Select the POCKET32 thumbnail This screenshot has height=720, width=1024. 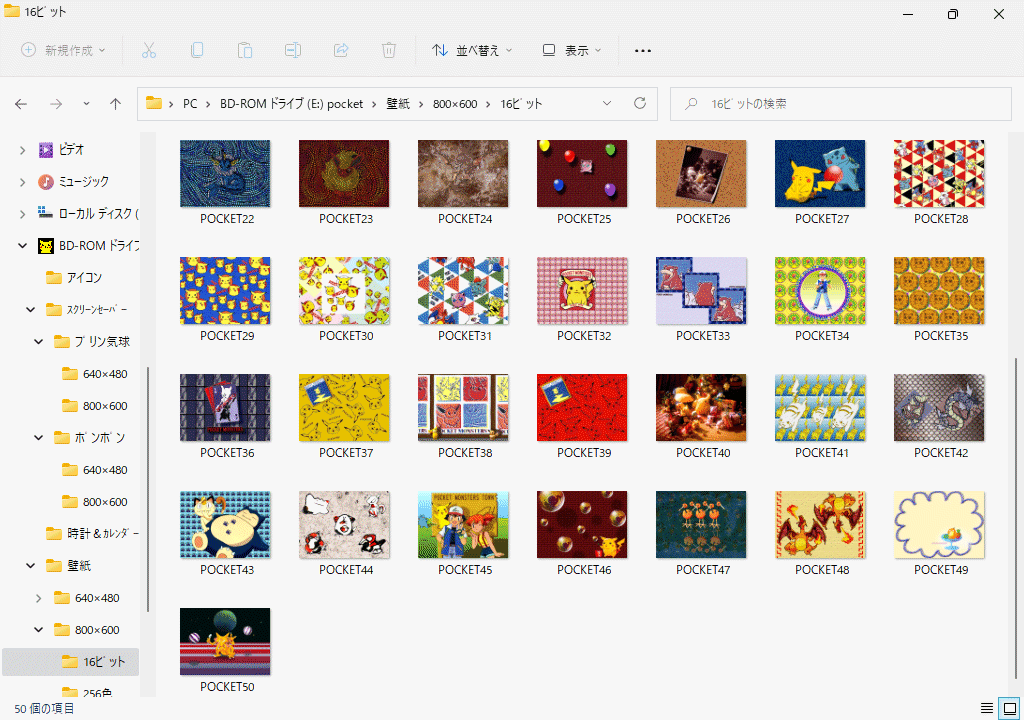pyautogui.click(x=583, y=290)
